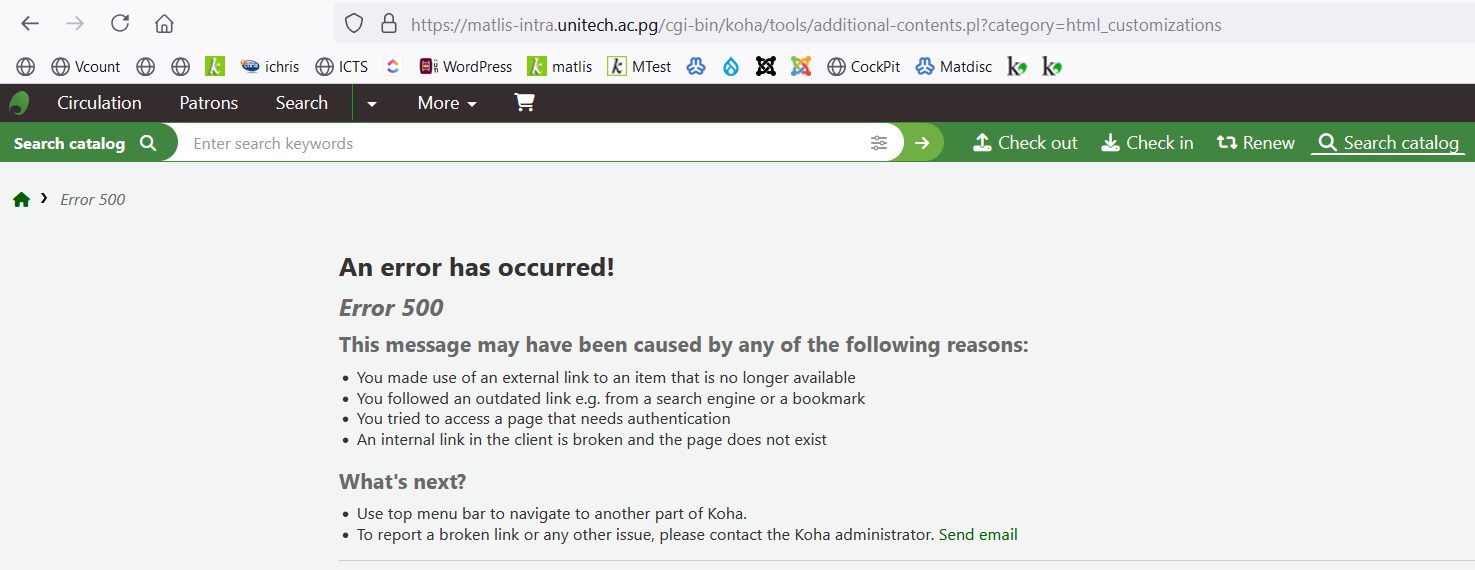1475x570 pixels.
Task: Click the Koha leaf logo icon
Action: point(19,103)
